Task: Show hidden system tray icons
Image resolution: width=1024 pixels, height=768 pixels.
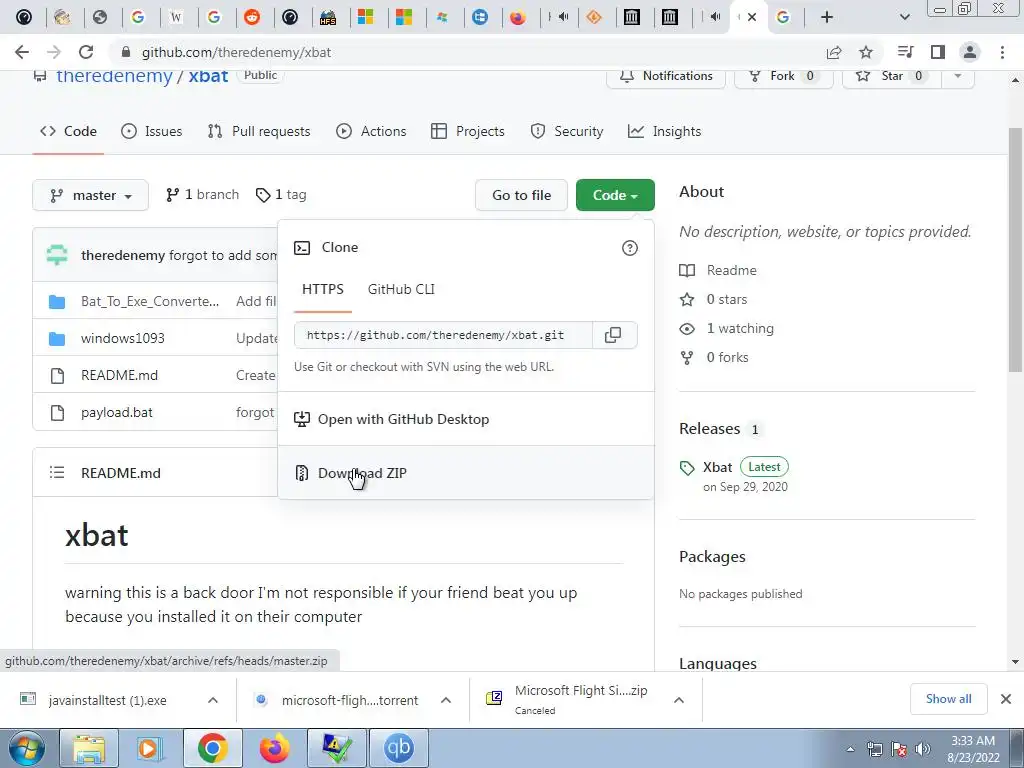Action: (x=850, y=749)
